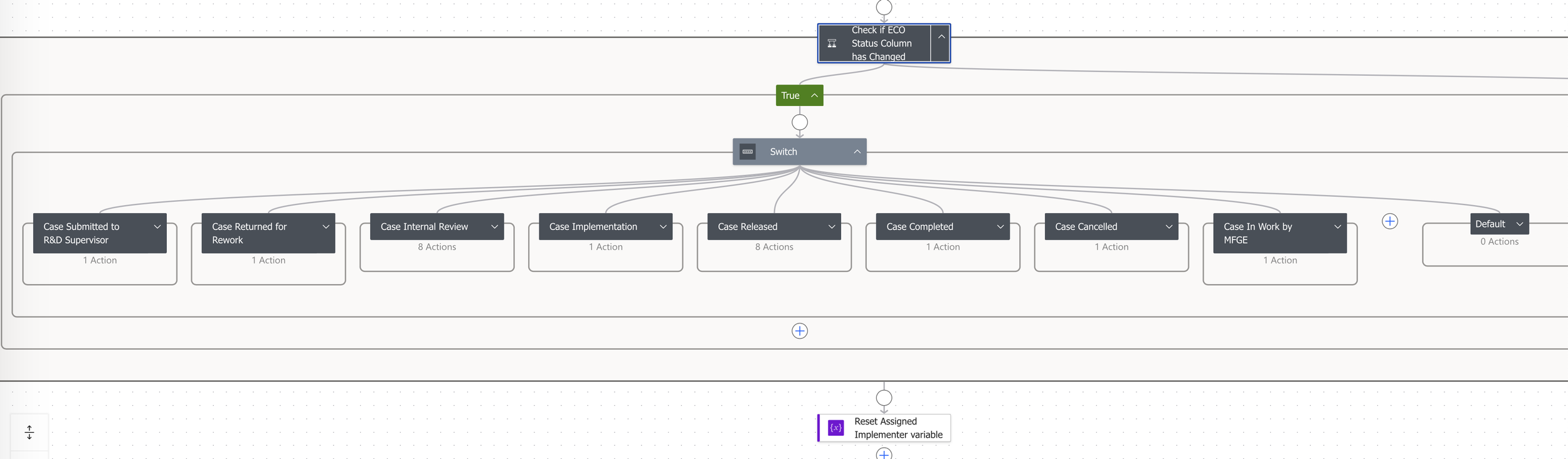Collapse the Switch action
Screen dimensions: 1568x459
coord(857,152)
